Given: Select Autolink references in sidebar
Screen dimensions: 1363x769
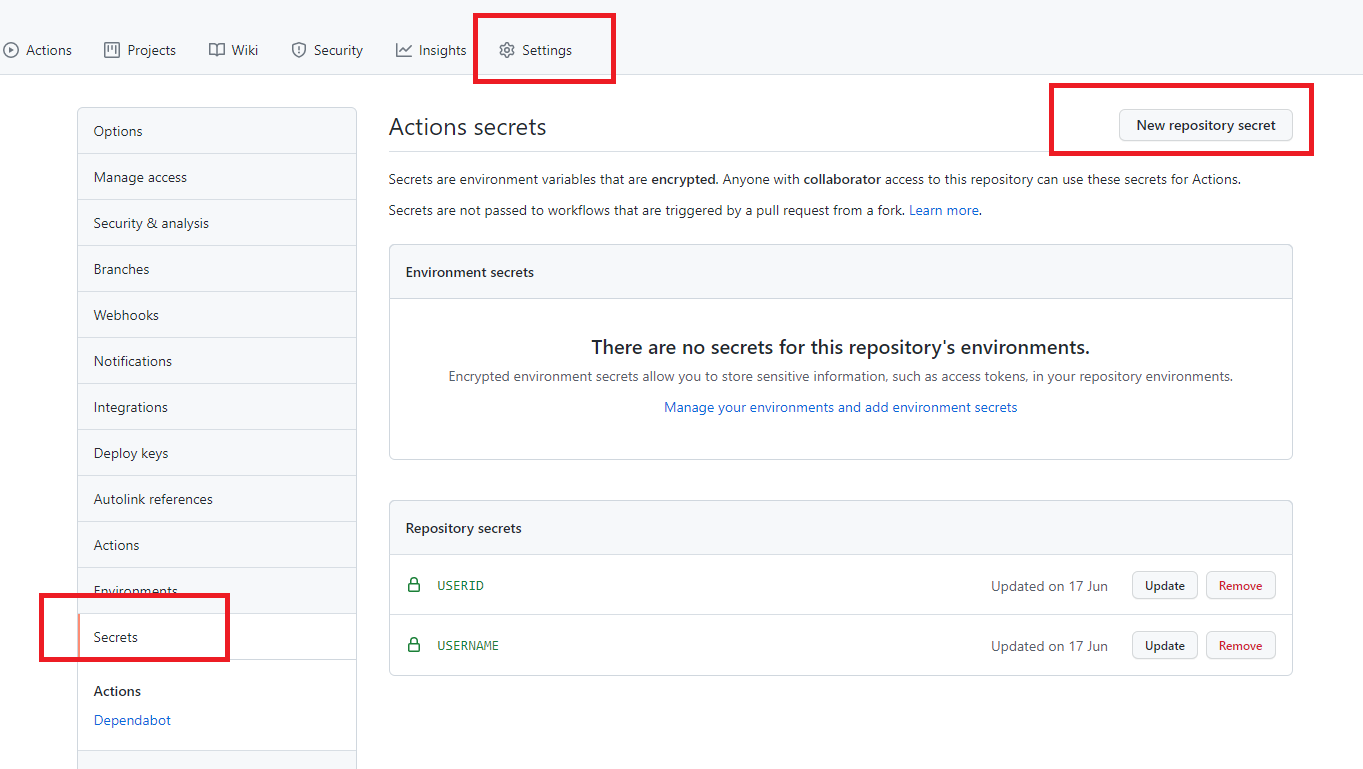Looking at the screenshot, I should (217, 499).
